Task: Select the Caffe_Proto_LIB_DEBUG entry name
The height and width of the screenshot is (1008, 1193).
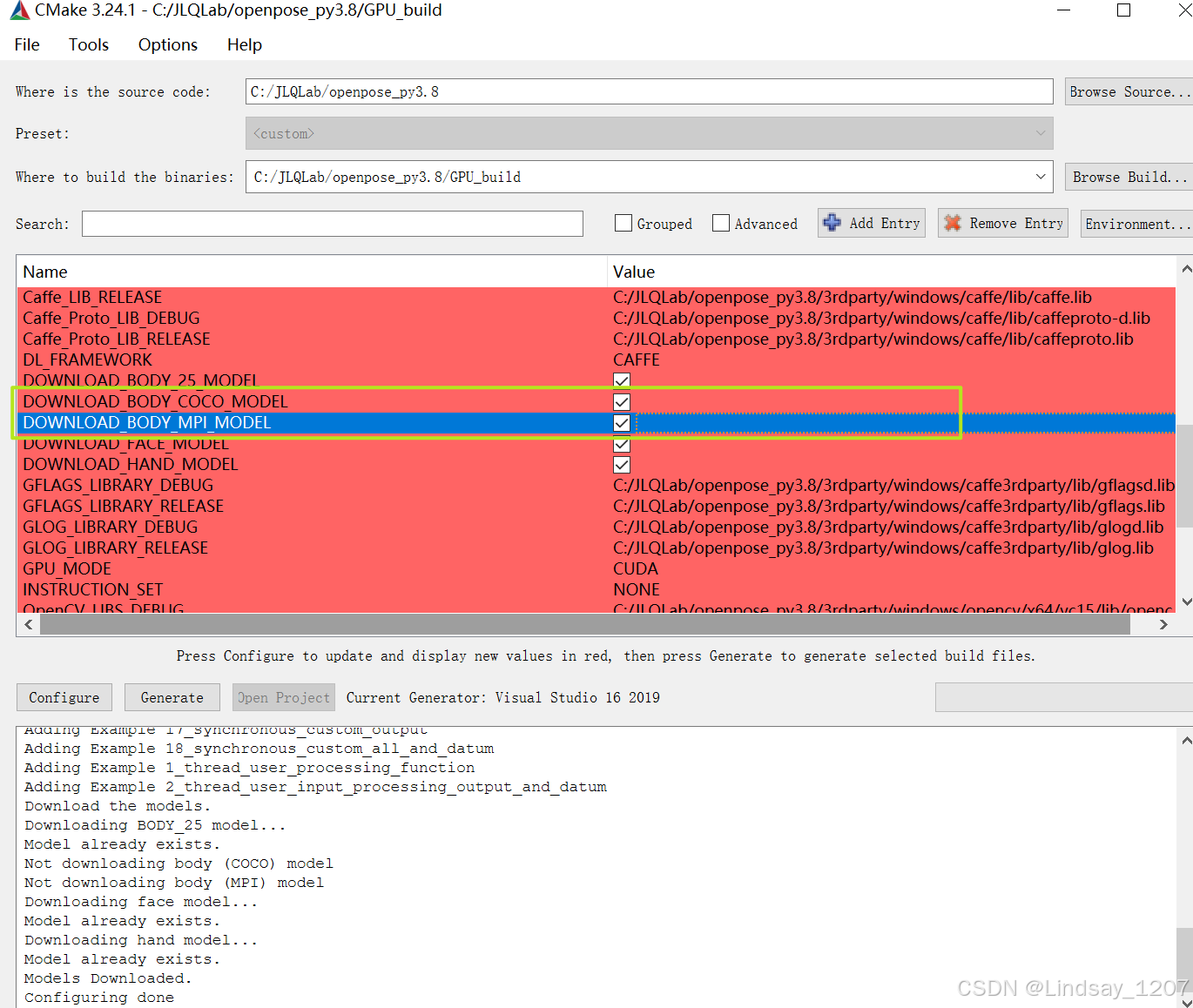Action: tap(111, 318)
